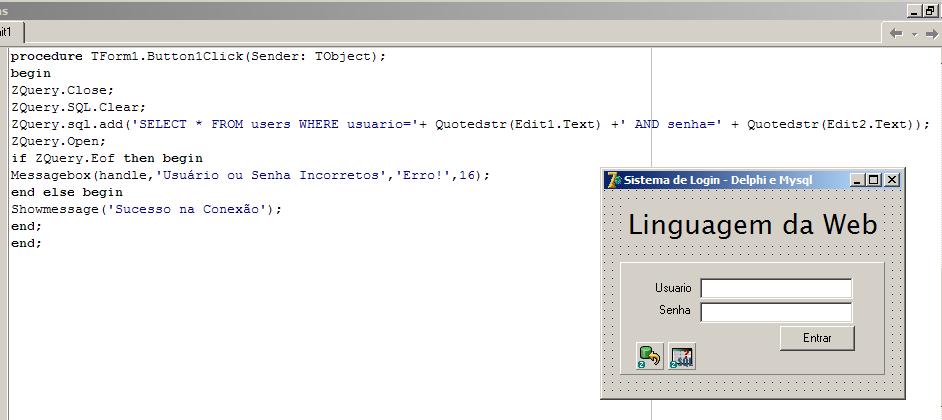Click the if ZQuery.Eof then begin line
The width and height of the screenshot is (942, 420).
coord(107,159)
